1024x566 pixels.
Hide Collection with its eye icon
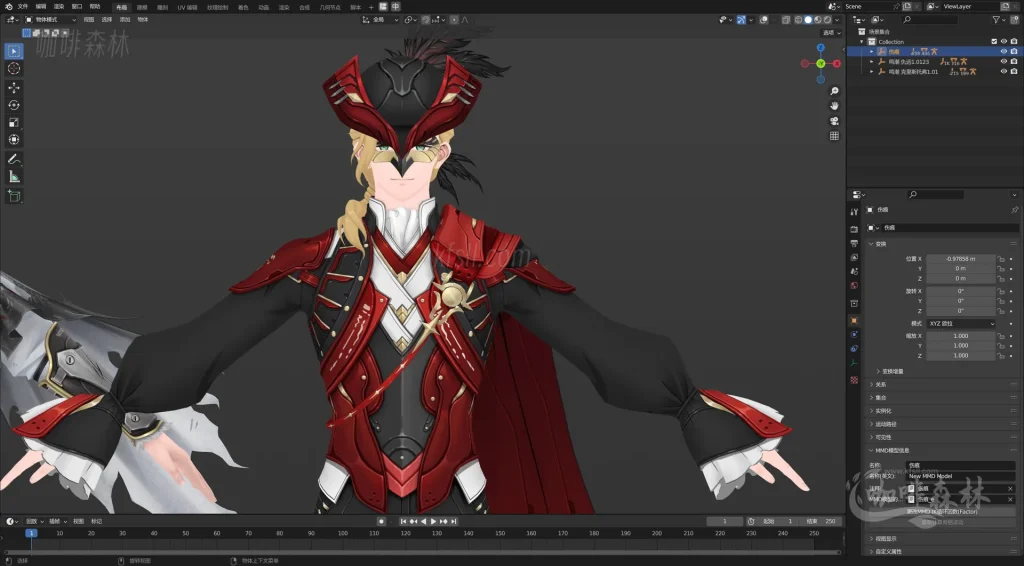click(1004, 42)
